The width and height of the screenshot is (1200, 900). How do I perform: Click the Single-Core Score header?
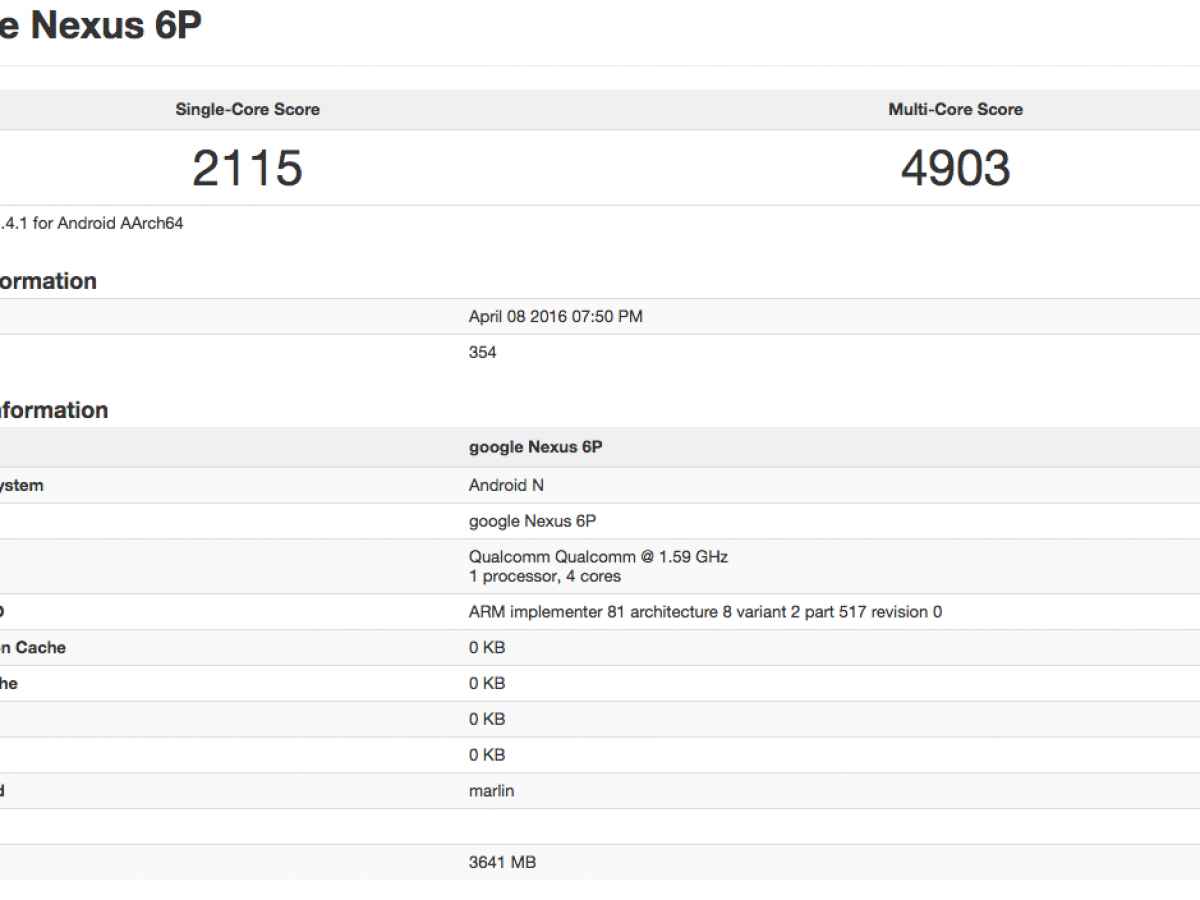pyautogui.click(x=247, y=110)
